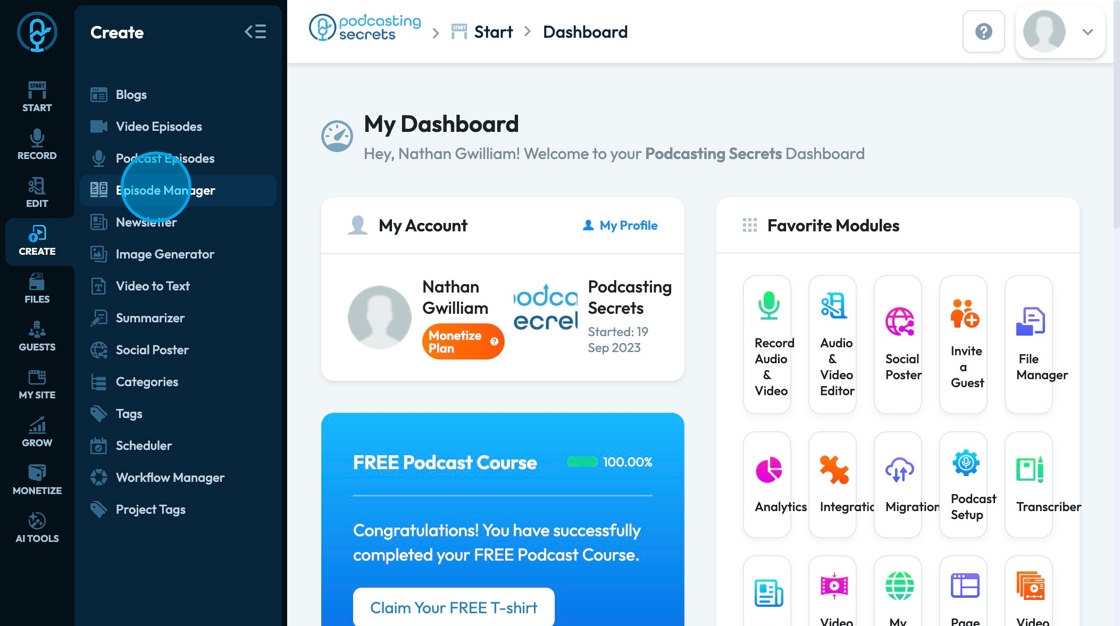Open Invite a Guest module
This screenshot has width=1120, height=626.
964,344
